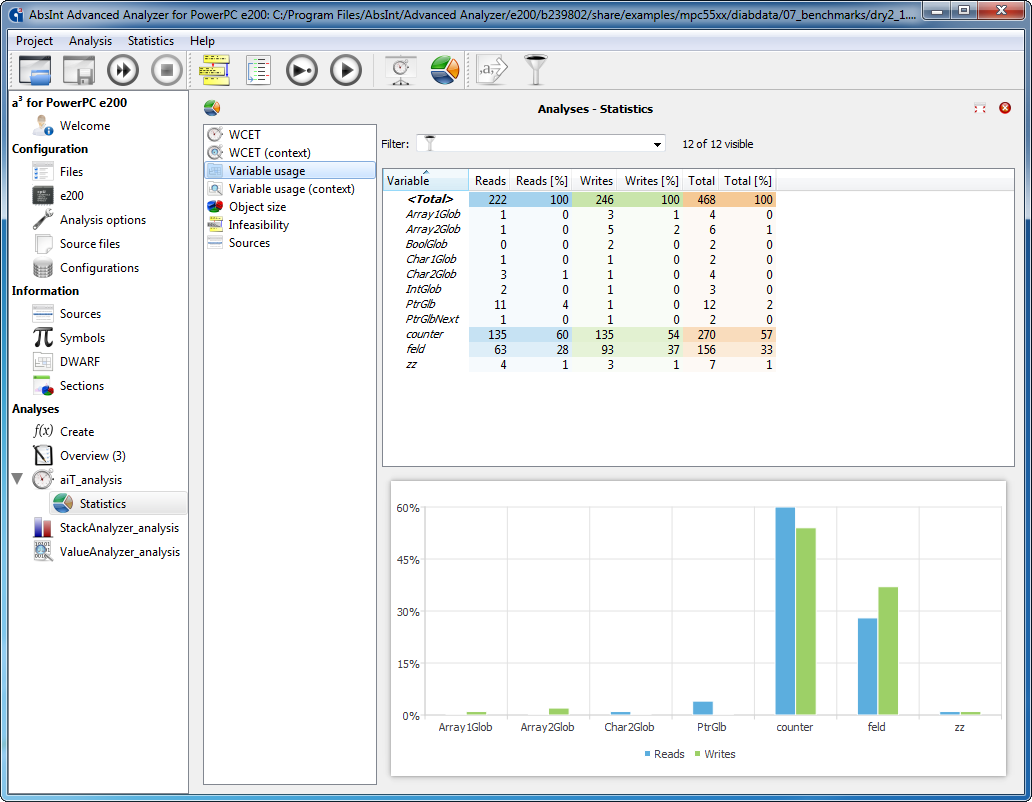Click the counter Reads blue bar
Screen dimensions: 1032x802
(785, 611)
